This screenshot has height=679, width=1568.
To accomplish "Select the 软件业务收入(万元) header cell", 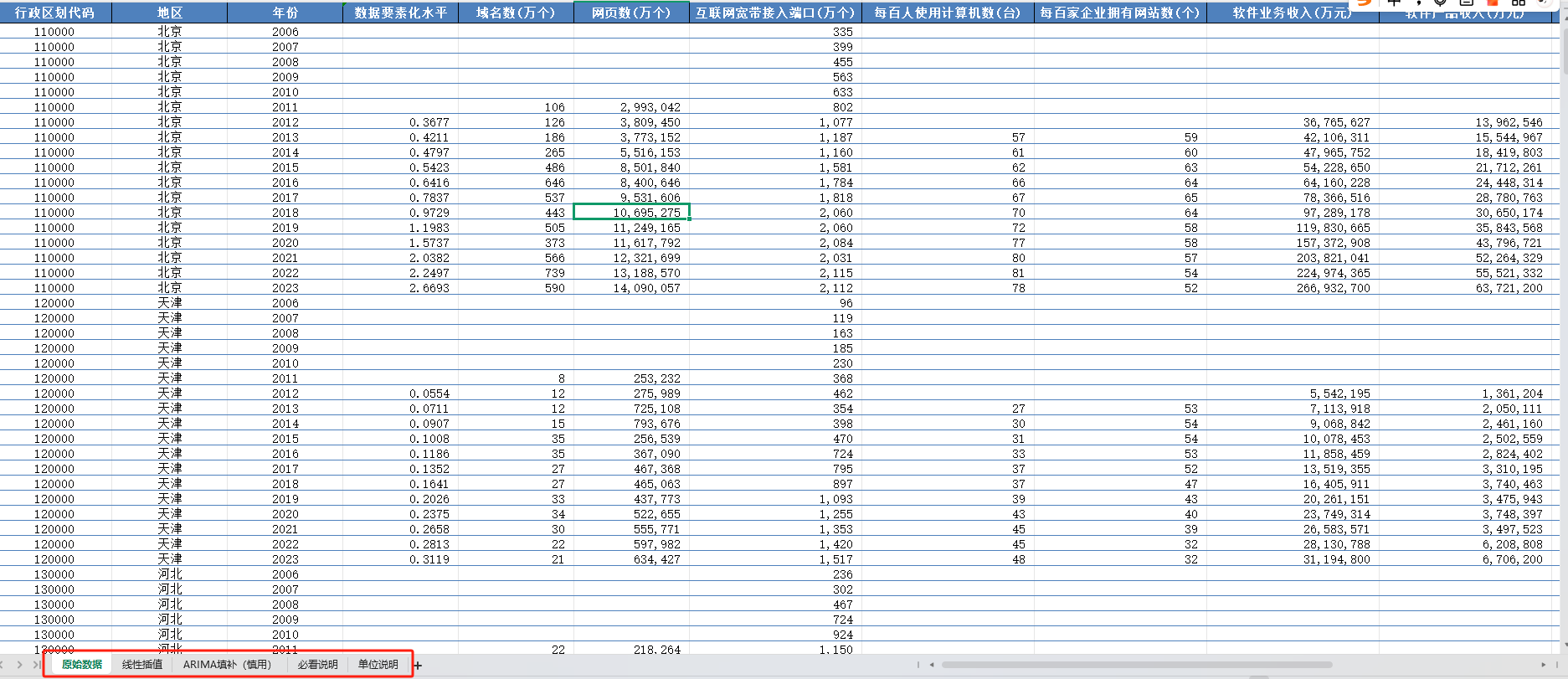I will pyautogui.click(x=1293, y=13).
